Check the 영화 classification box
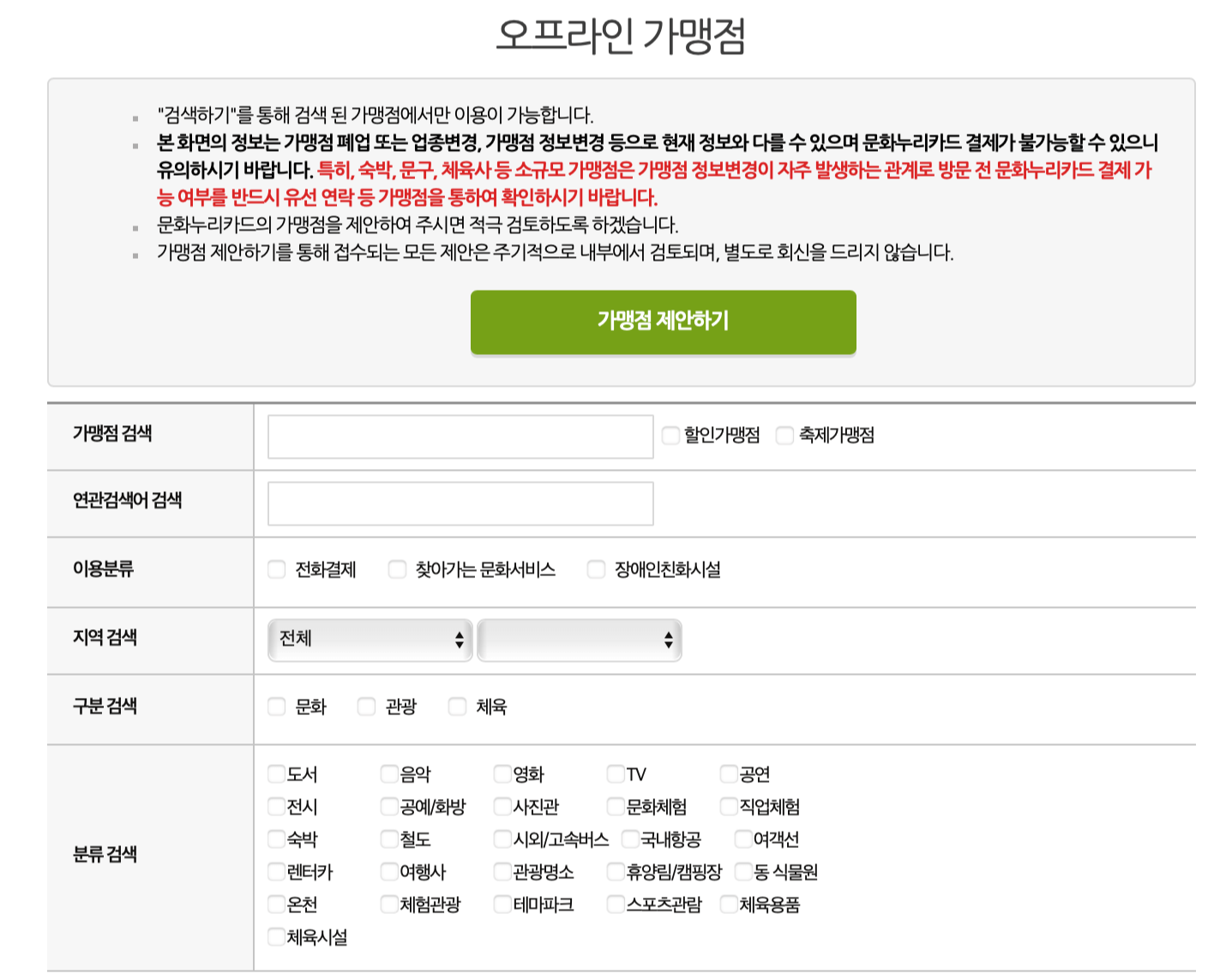Screen dimensions: 1226x980 coord(502,773)
